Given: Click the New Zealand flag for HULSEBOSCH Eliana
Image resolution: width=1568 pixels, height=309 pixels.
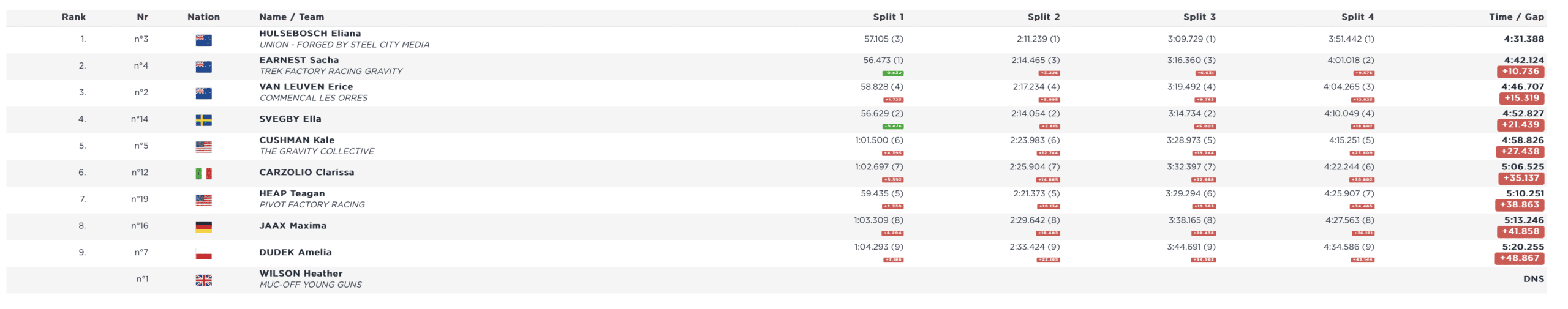Looking at the screenshot, I should click(x=203, y=40).
